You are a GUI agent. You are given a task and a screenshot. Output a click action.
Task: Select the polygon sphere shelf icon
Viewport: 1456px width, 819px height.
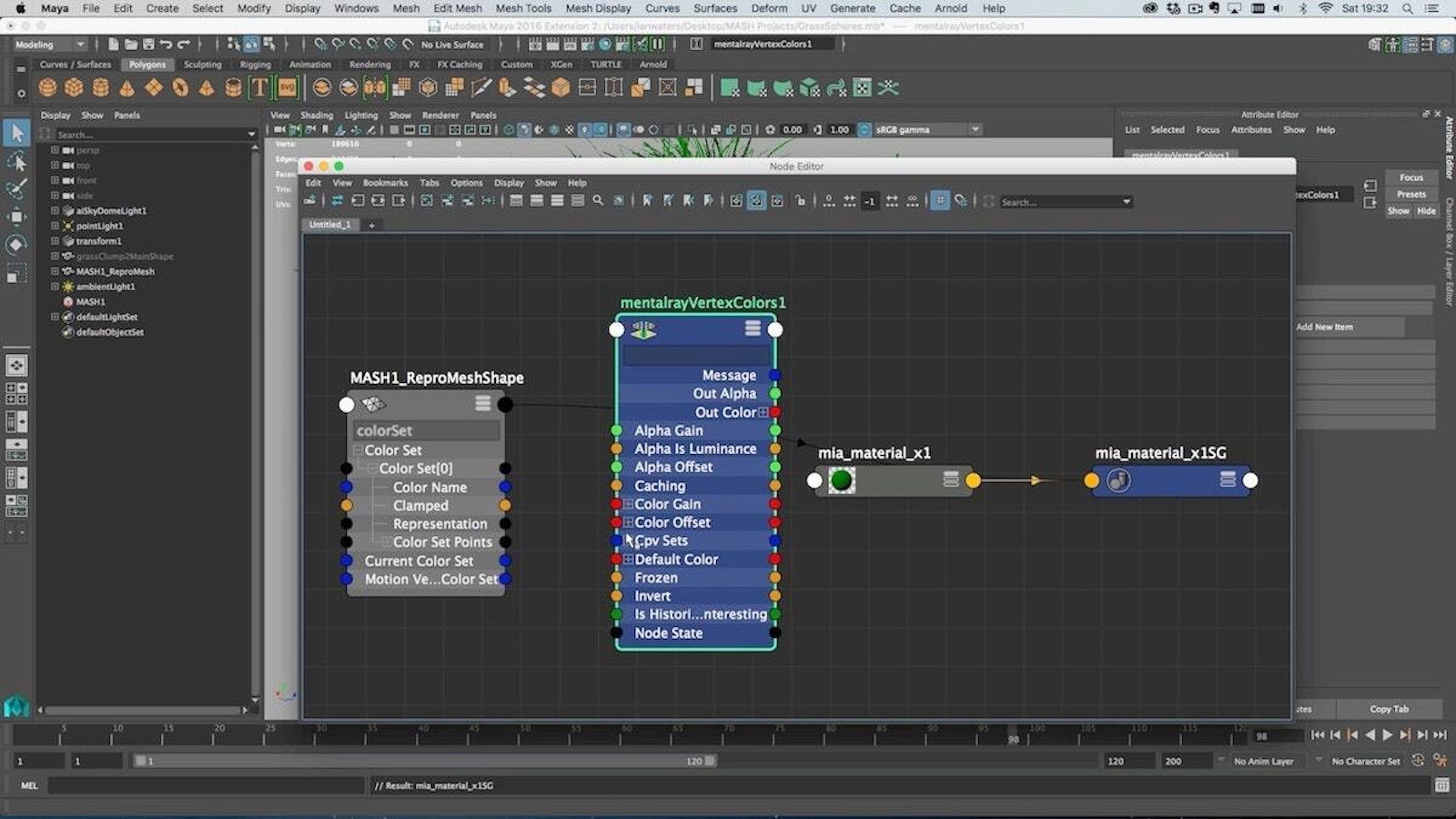(47, 87)
